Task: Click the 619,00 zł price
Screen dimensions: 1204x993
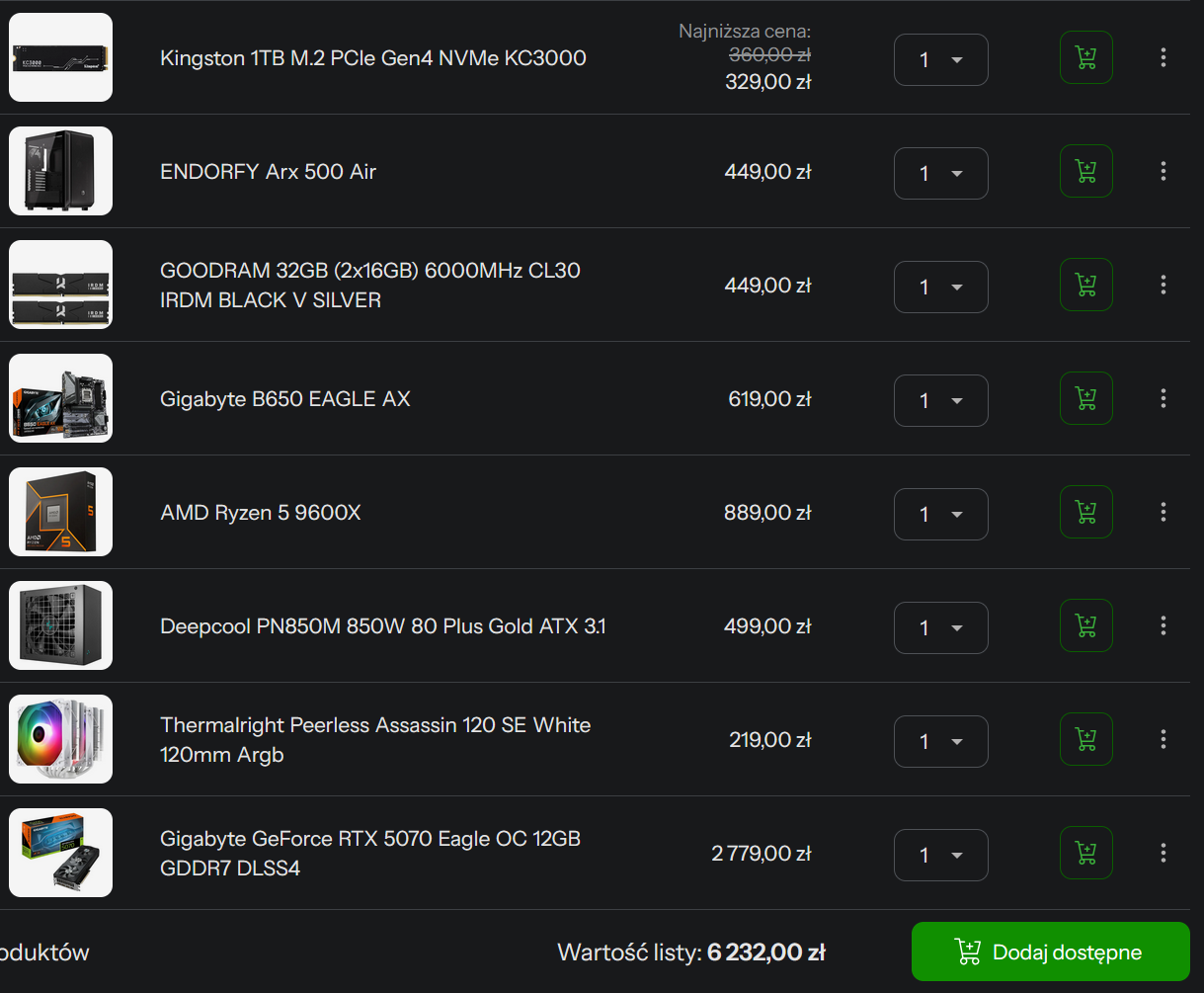Action: click(769, 399)
